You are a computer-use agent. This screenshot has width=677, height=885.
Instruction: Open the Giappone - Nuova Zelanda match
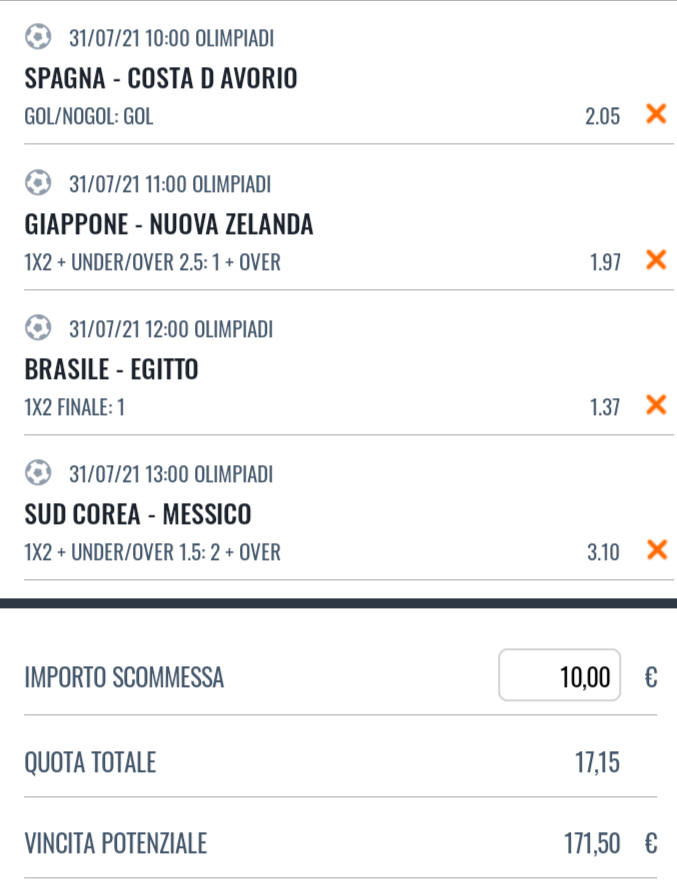169,224
